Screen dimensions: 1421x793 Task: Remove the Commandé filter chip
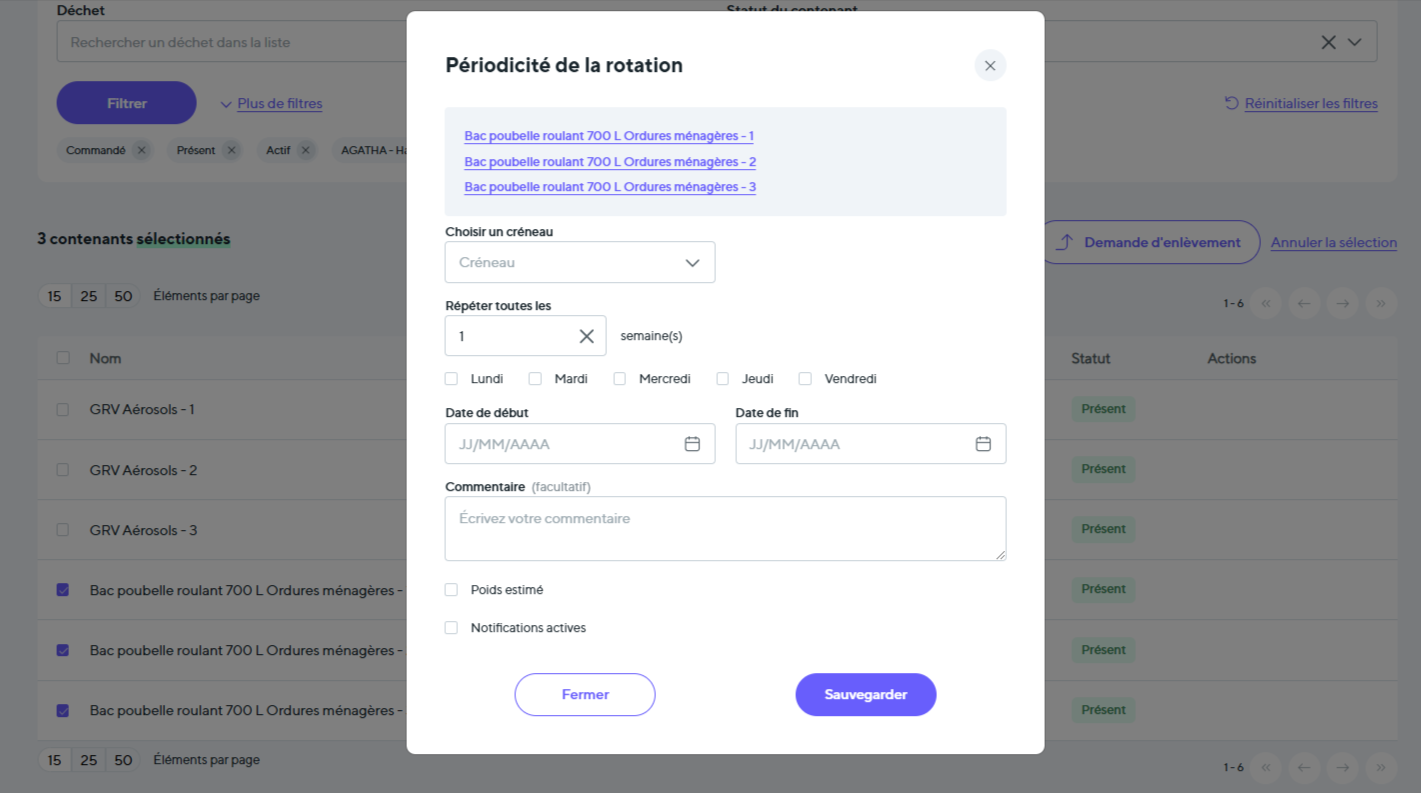[x=142, y=150]
